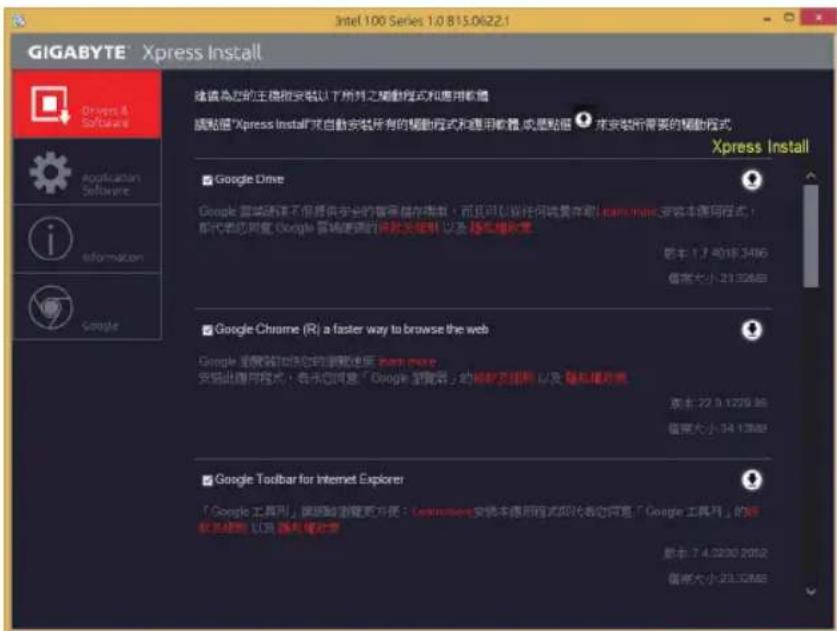Click the Xpress Install button

tap(760, 146)
